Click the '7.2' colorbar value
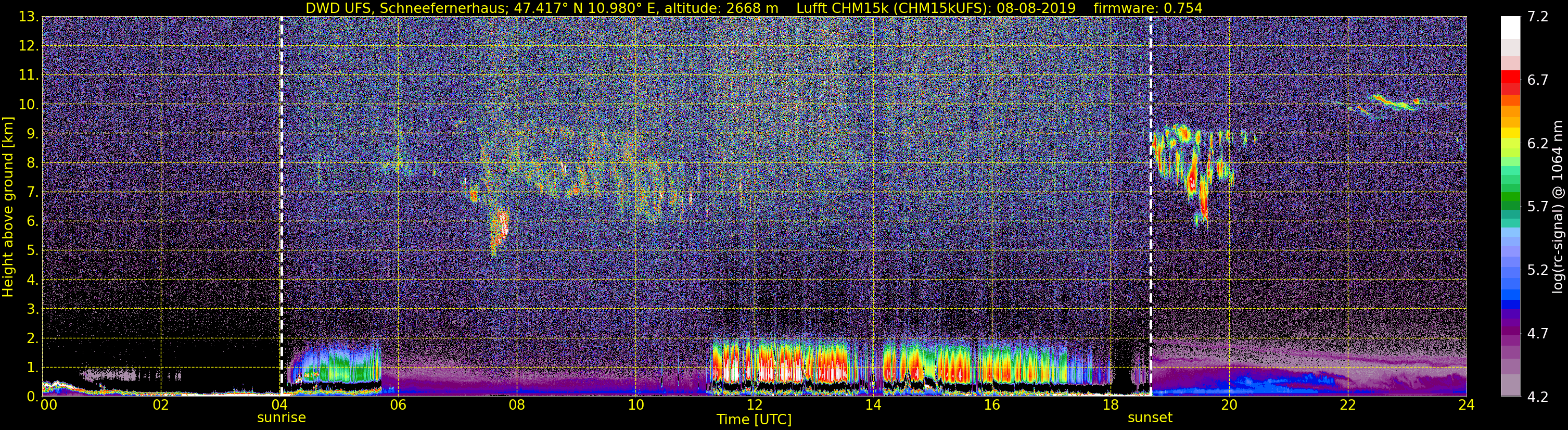This screenshot has width=1568, height=430. coord(1538,17)
